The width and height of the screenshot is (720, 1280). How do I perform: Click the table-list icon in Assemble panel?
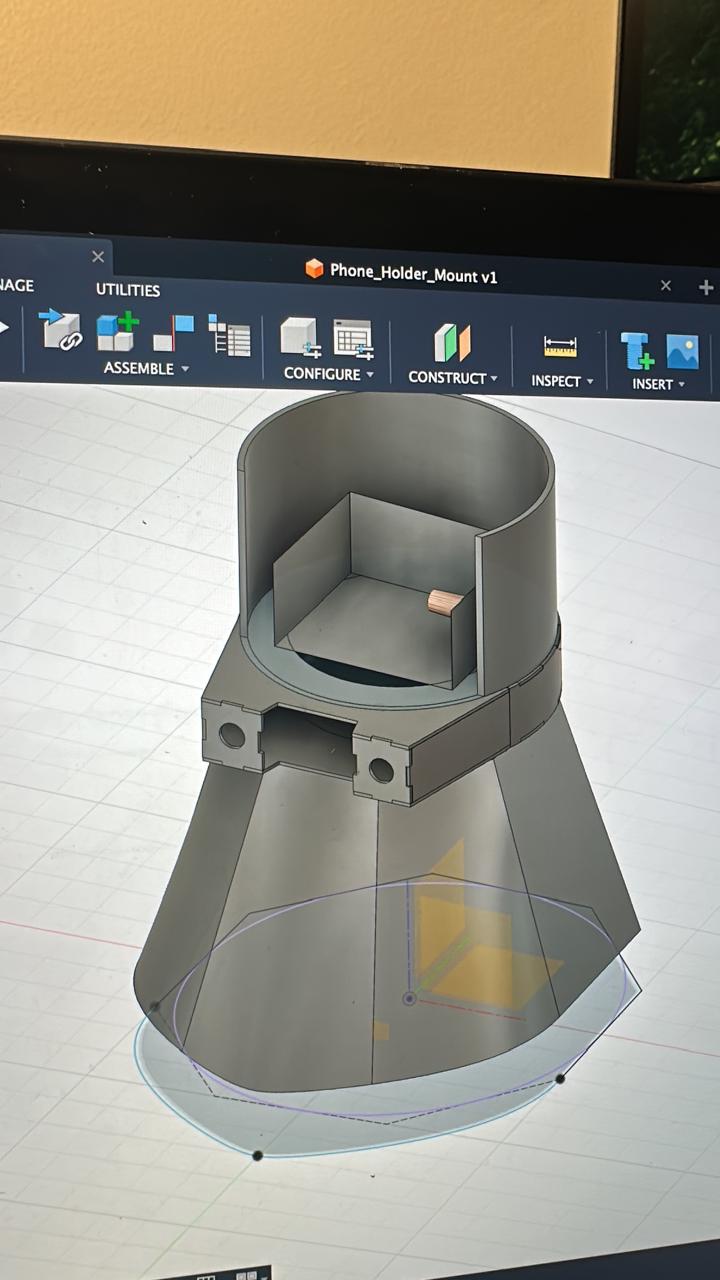click(x=229, y=335)
